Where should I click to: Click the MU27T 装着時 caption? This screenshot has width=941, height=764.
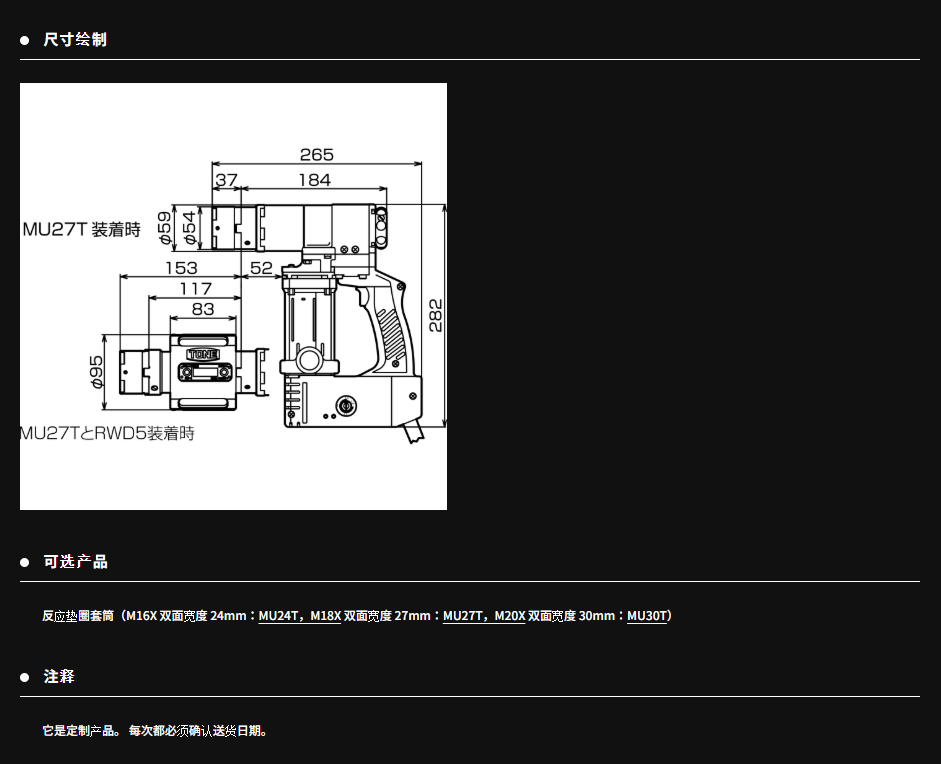pos(82,230)
